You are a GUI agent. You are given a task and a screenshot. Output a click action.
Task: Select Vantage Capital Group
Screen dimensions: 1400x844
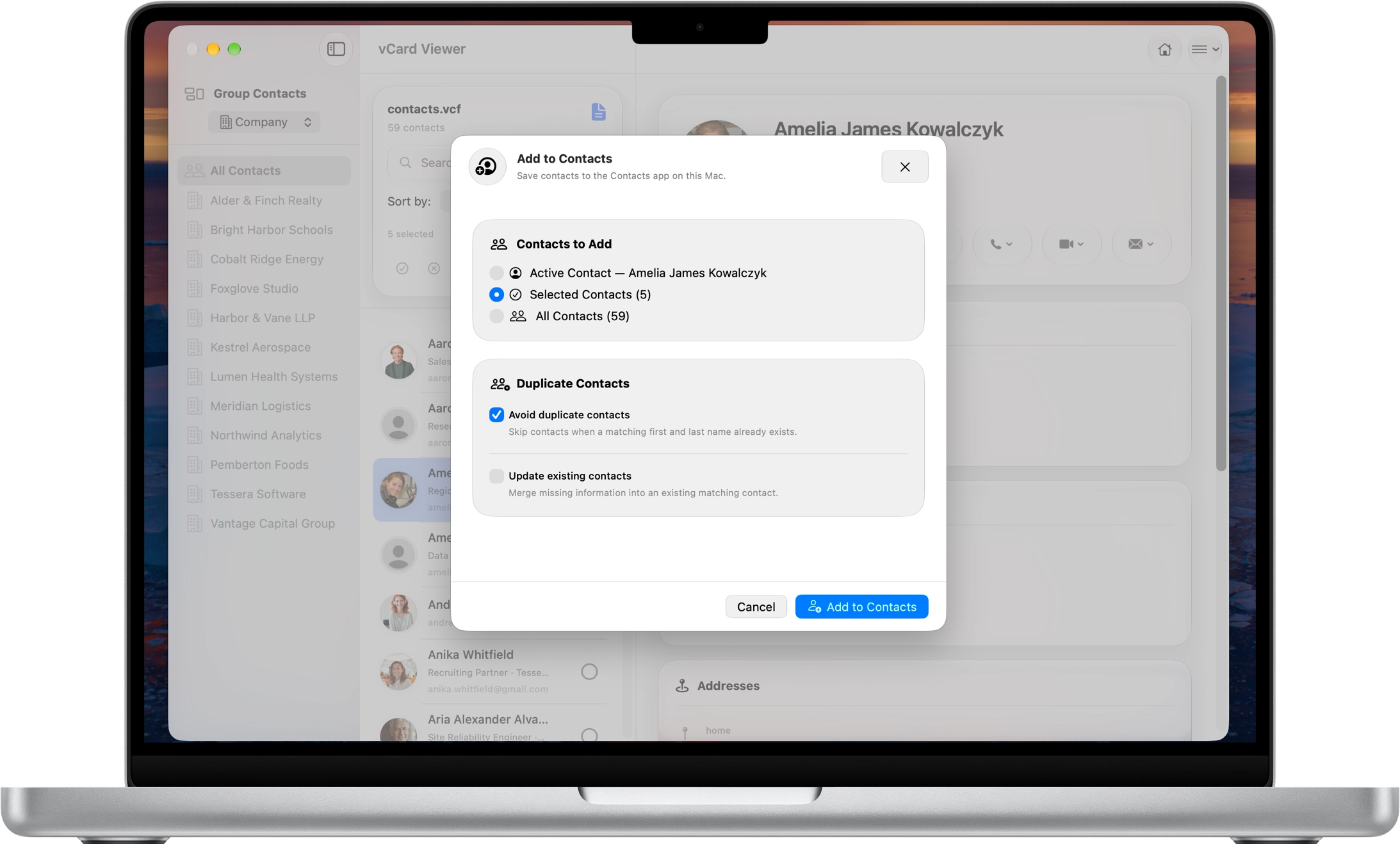(x=264, y=524)
